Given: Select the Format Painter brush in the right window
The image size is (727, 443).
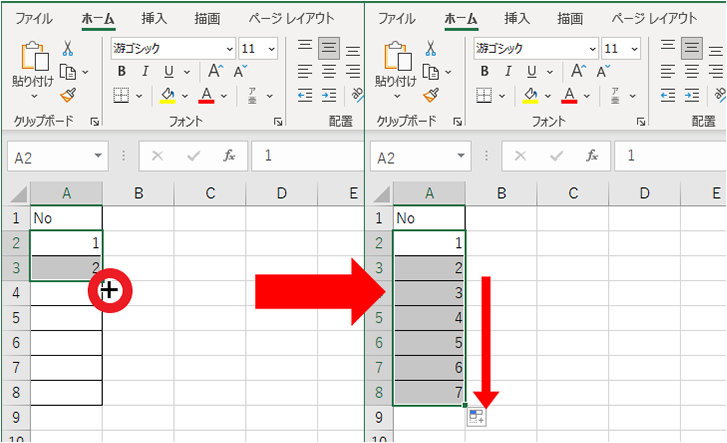Looking at the screenshot, I should coord(431,96).
